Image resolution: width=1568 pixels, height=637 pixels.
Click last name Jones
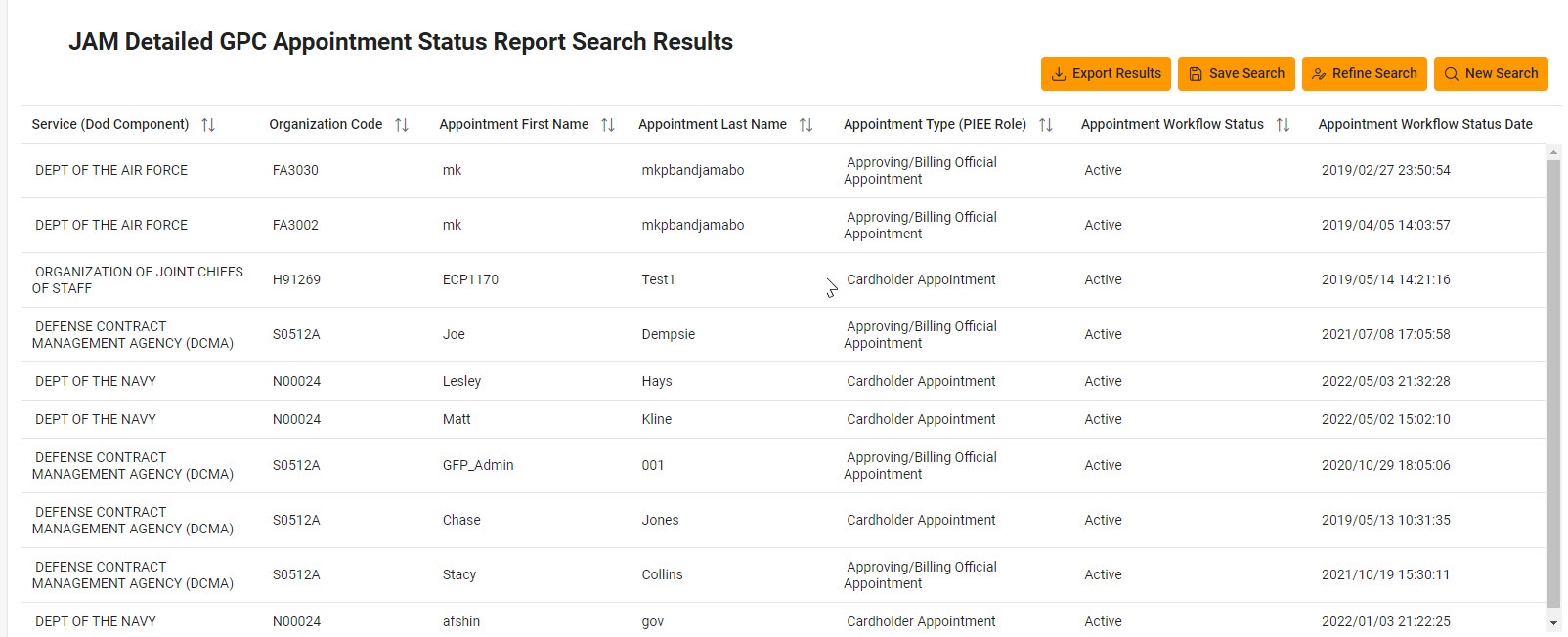[660, 520]
